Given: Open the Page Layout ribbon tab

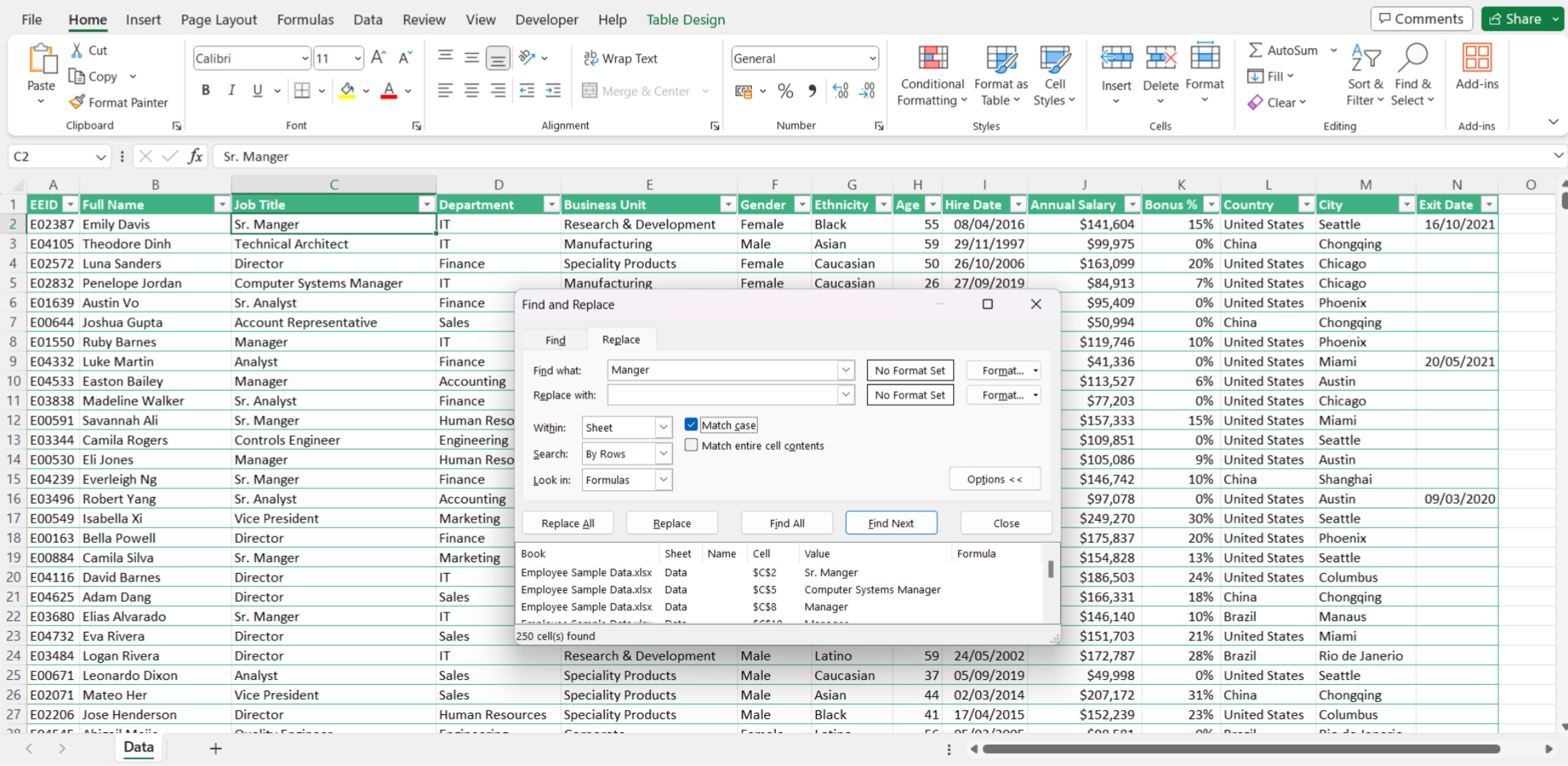Looking at the screenshot, I should pos(218,19).
